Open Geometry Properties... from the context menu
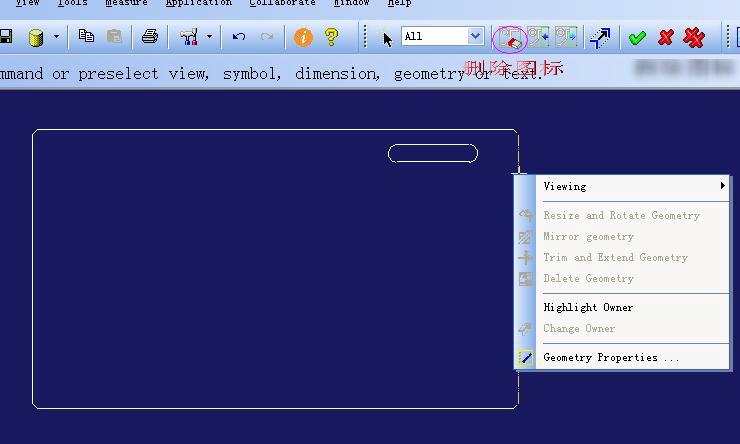Screen dimensions: 740x444 tap(622, 358)
